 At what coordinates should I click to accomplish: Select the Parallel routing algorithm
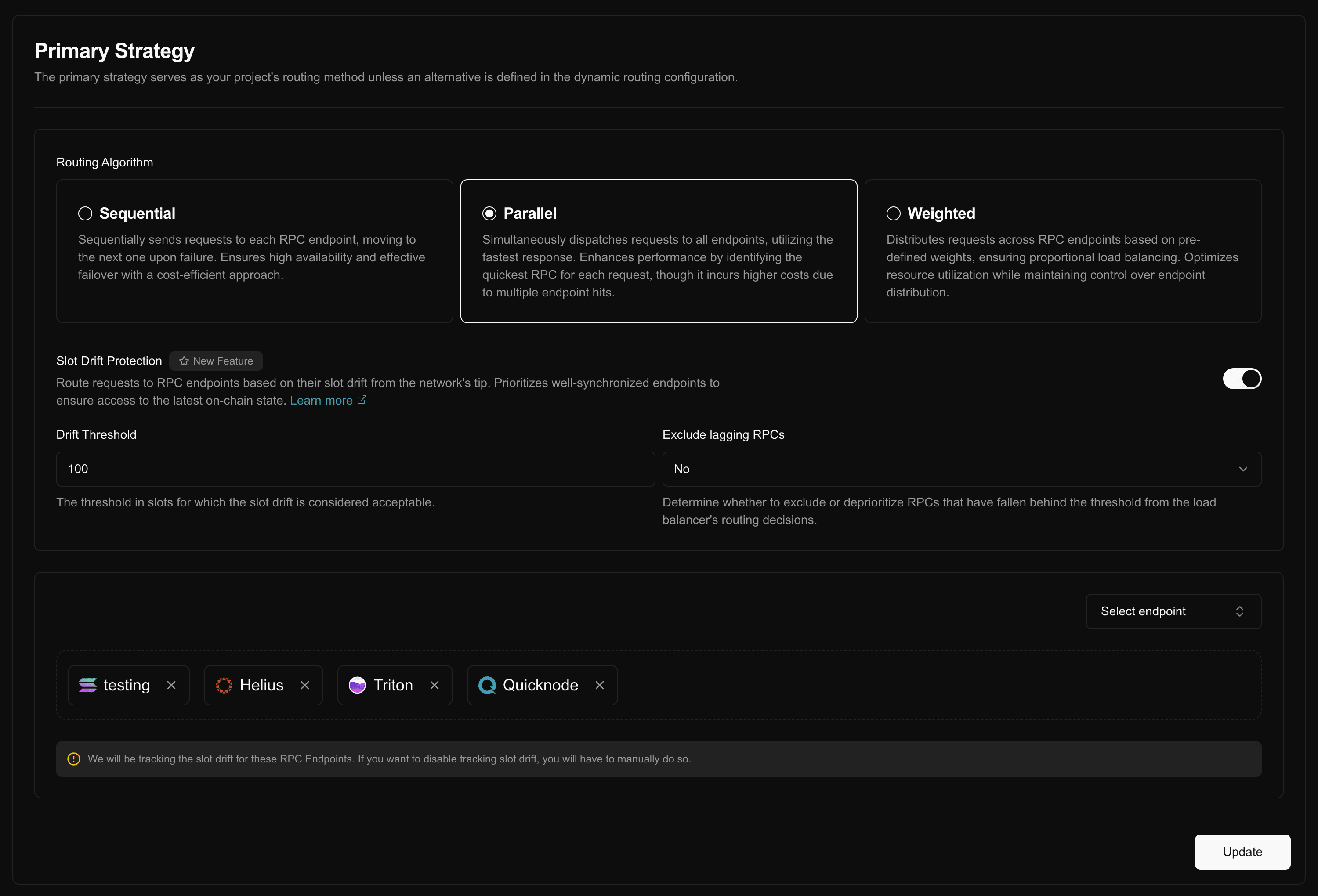point(489,213)
